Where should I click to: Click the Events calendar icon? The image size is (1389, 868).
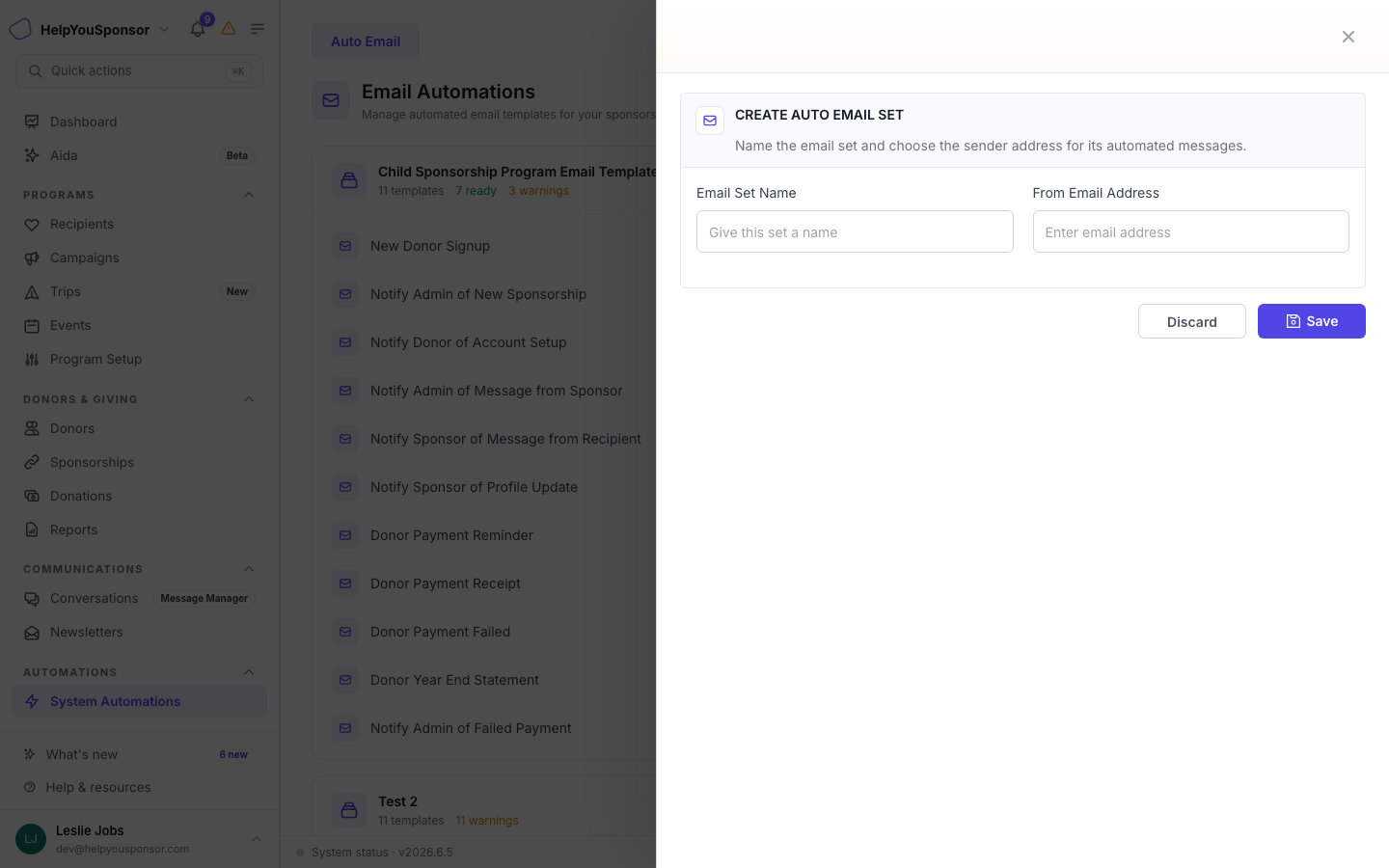32,325
